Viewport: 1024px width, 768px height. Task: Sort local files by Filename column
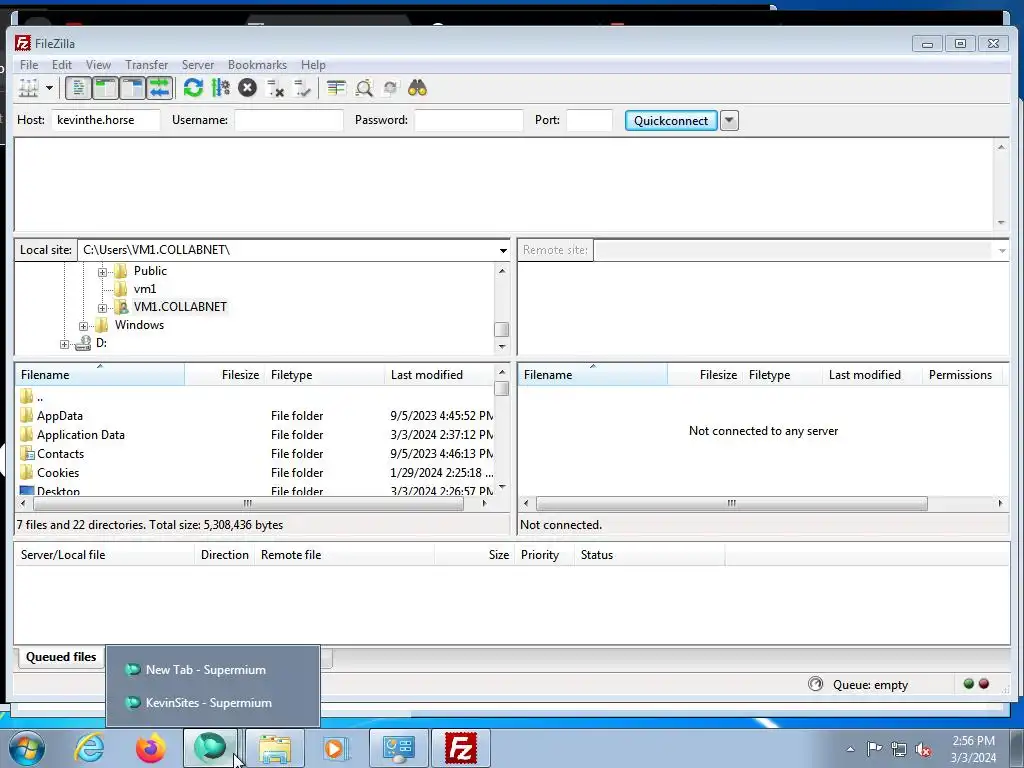[x=100, y=375]
